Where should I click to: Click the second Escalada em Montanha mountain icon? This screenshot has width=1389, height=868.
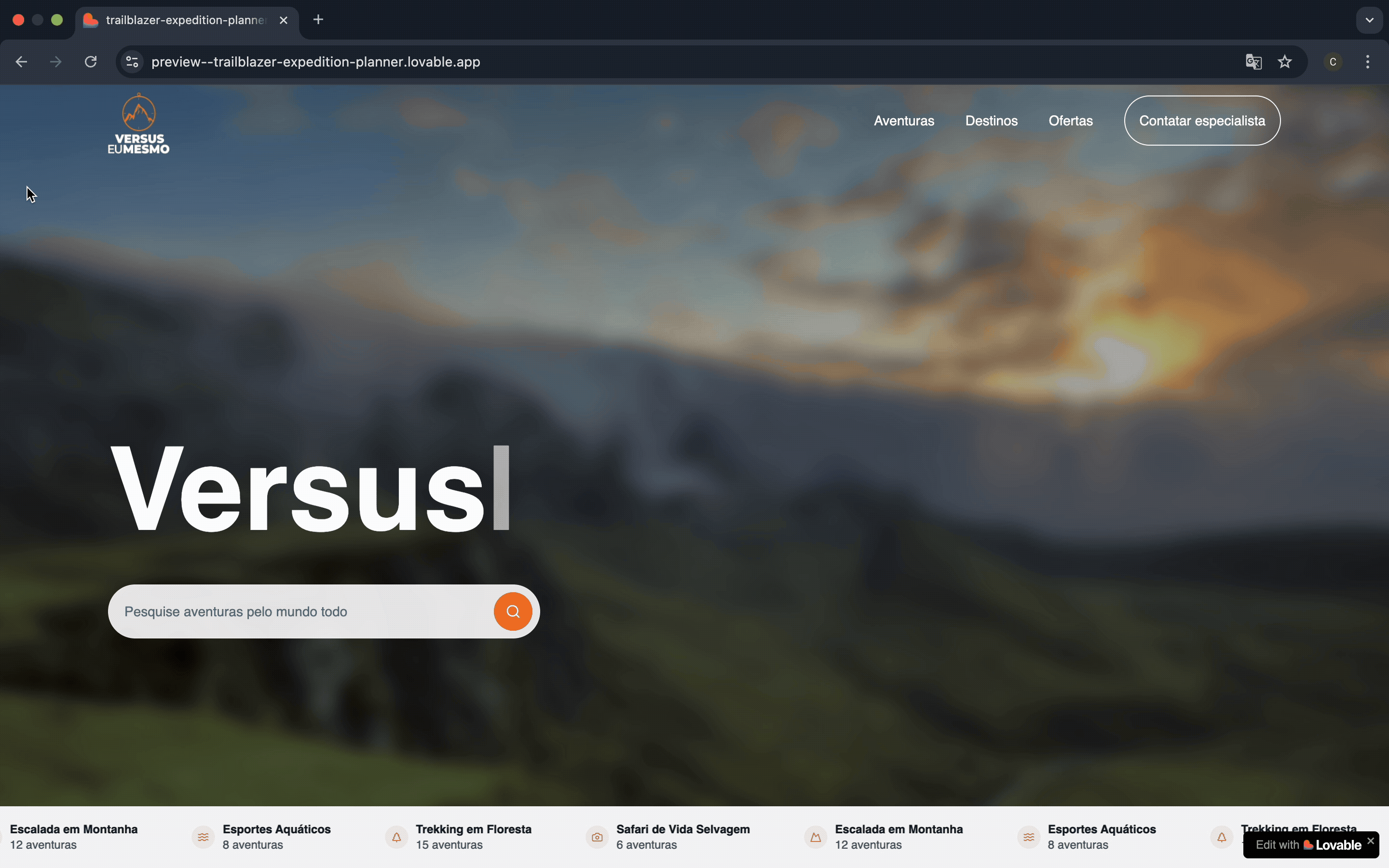click(816, 837)
